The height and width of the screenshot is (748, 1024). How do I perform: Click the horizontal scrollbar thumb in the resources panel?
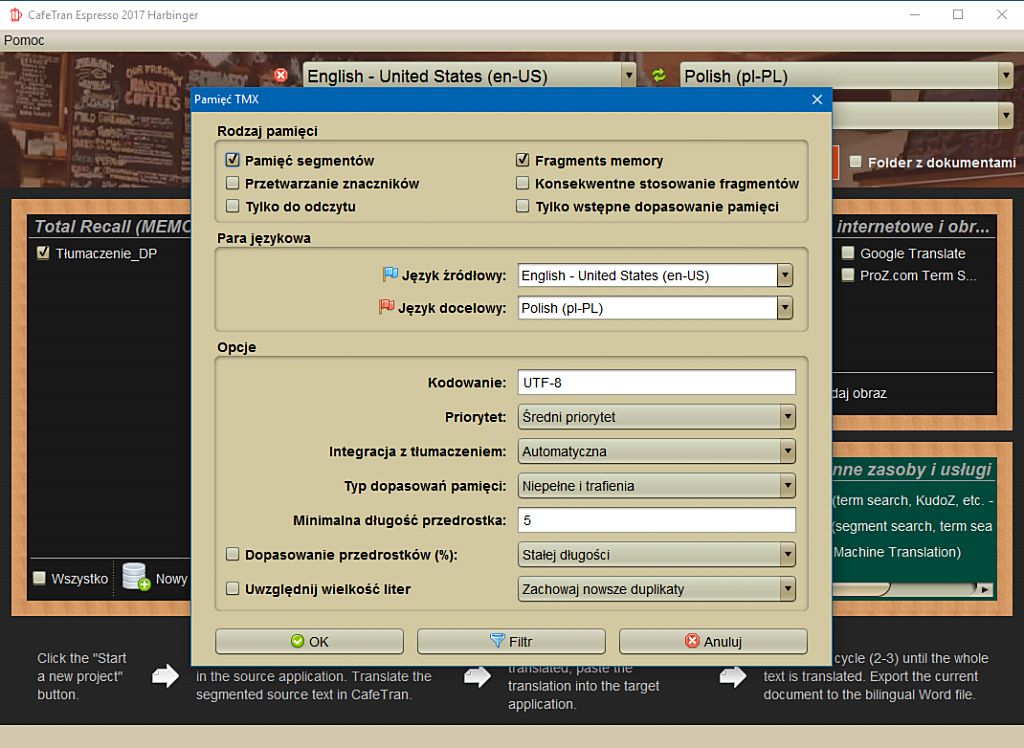(x=861, y=590)
